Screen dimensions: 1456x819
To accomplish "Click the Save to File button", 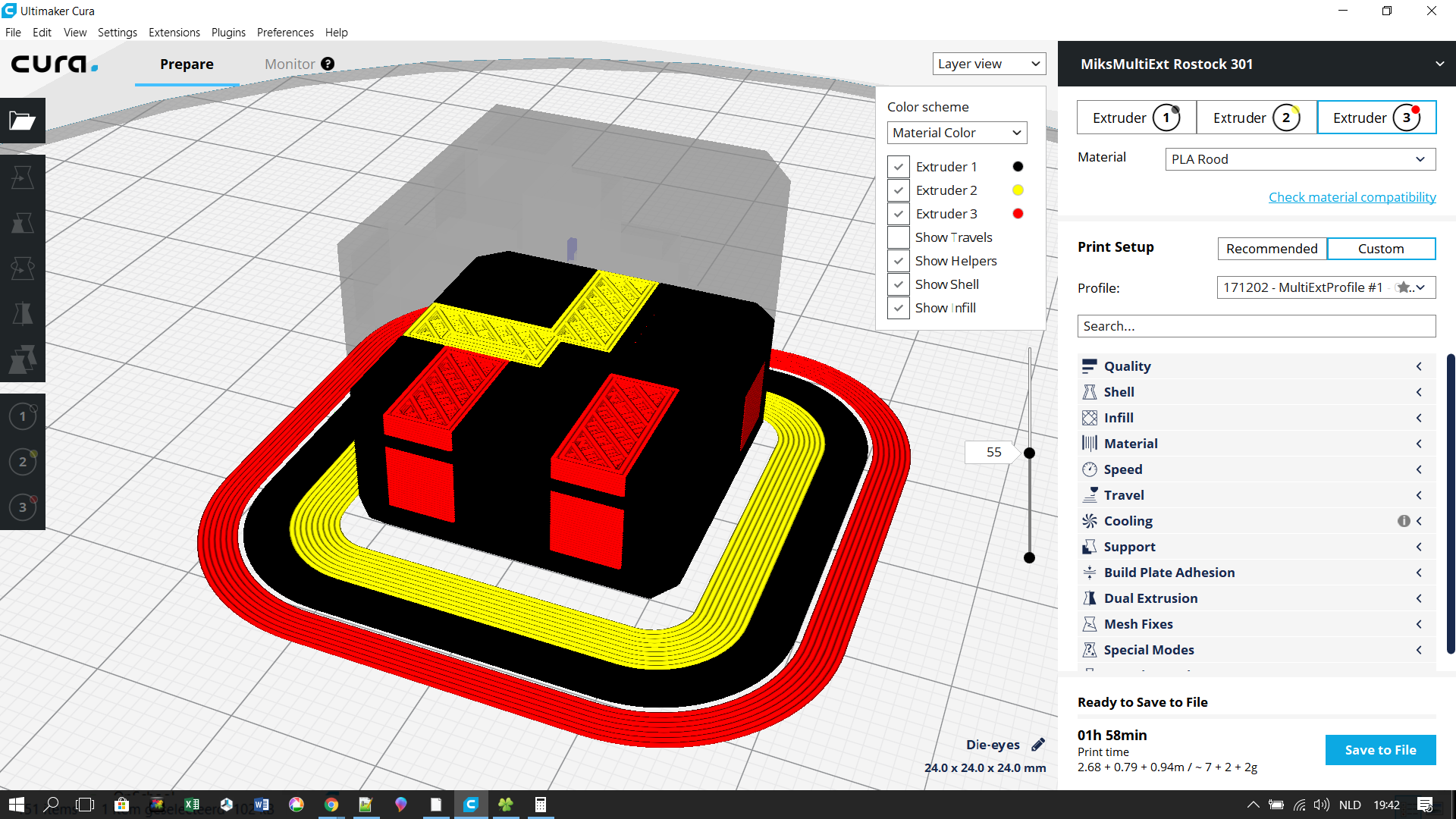I will click(1380, 750).
